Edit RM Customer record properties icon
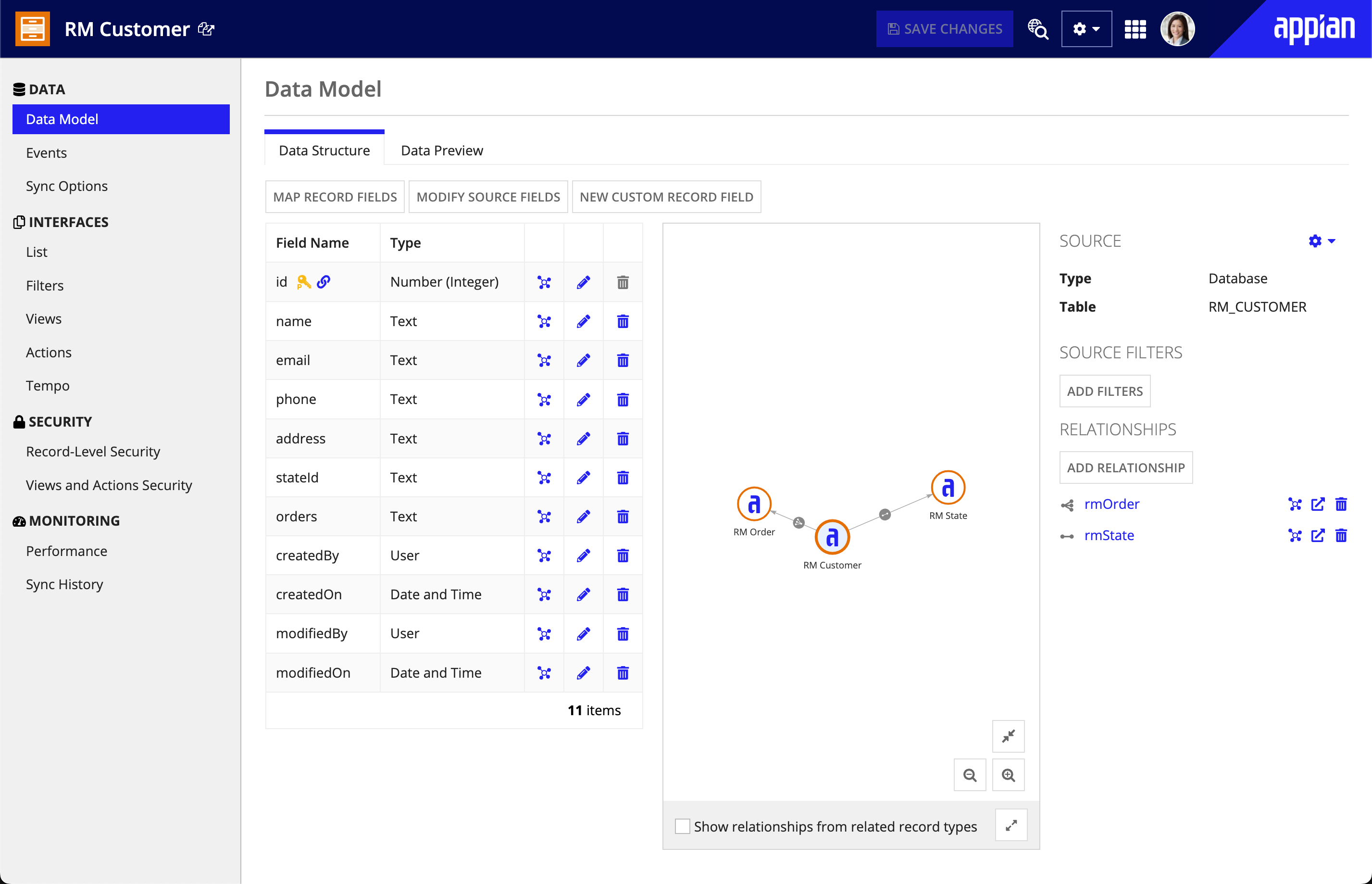This screenshot has height=884, width=1372. point(206,29)
